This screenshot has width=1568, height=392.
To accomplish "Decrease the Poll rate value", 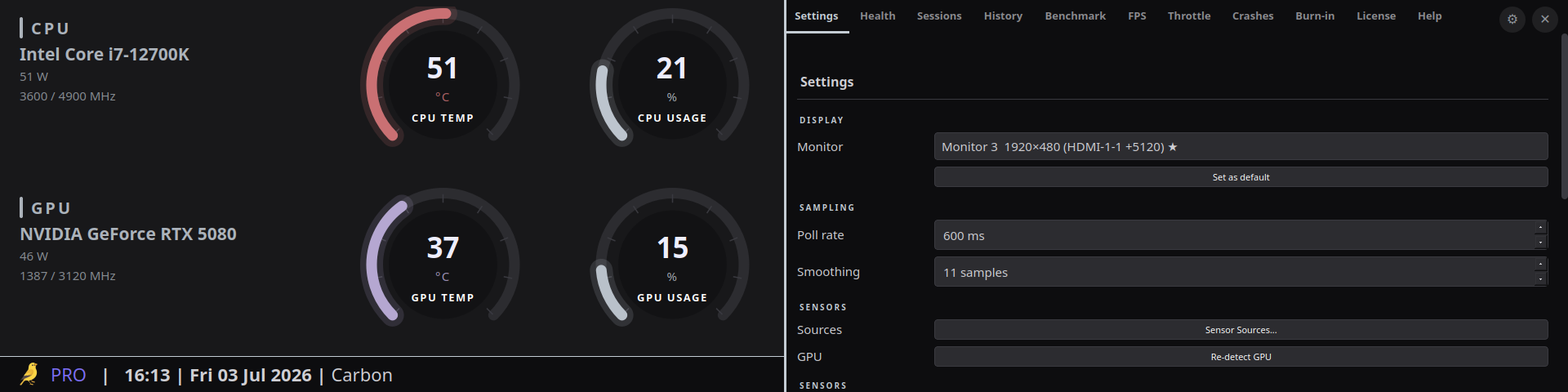I will tap(1540, 242).
